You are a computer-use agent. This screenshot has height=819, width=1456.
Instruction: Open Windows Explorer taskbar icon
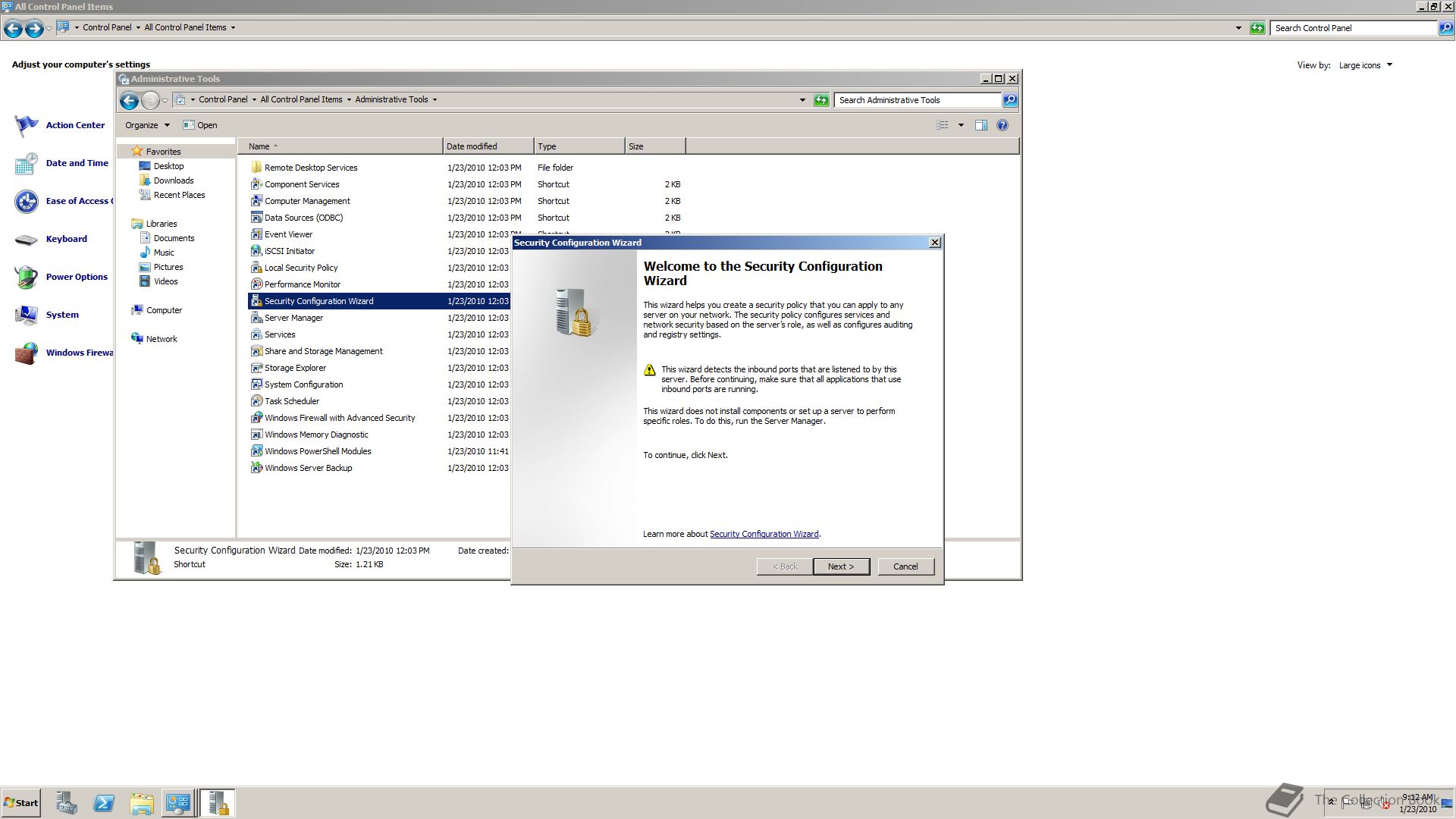141,803
